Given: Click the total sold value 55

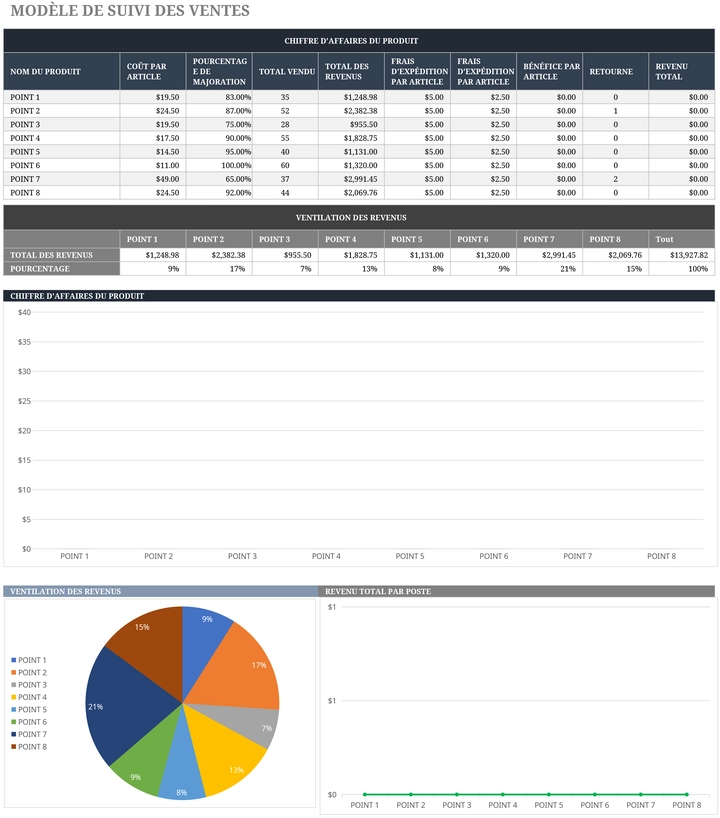Looking at the screenshot, I should click(285, 138).
